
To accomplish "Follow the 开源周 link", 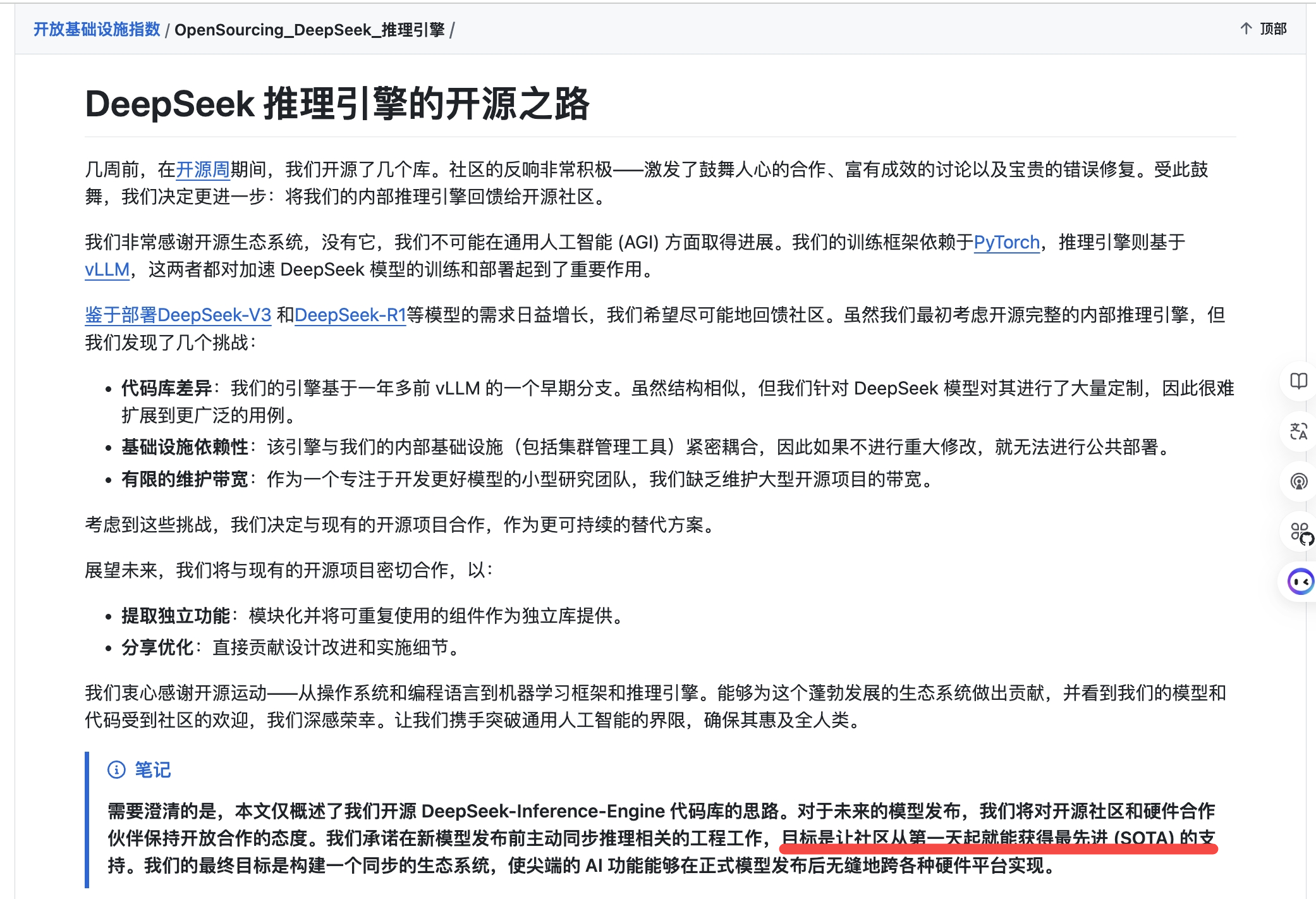I will (203, 169).
